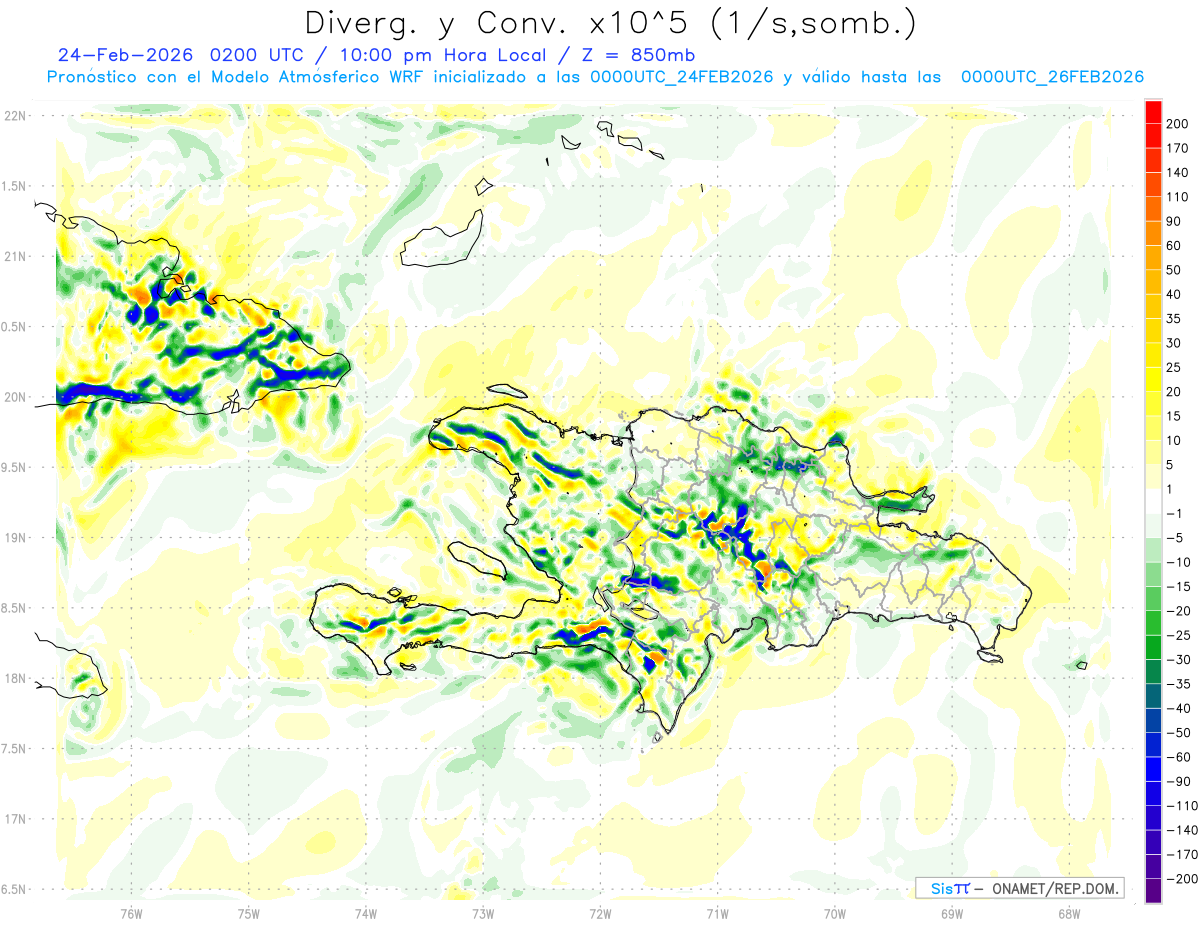Click the '22N' latitude label
This screenshot has height=927, width=1200.
point(15,116)
